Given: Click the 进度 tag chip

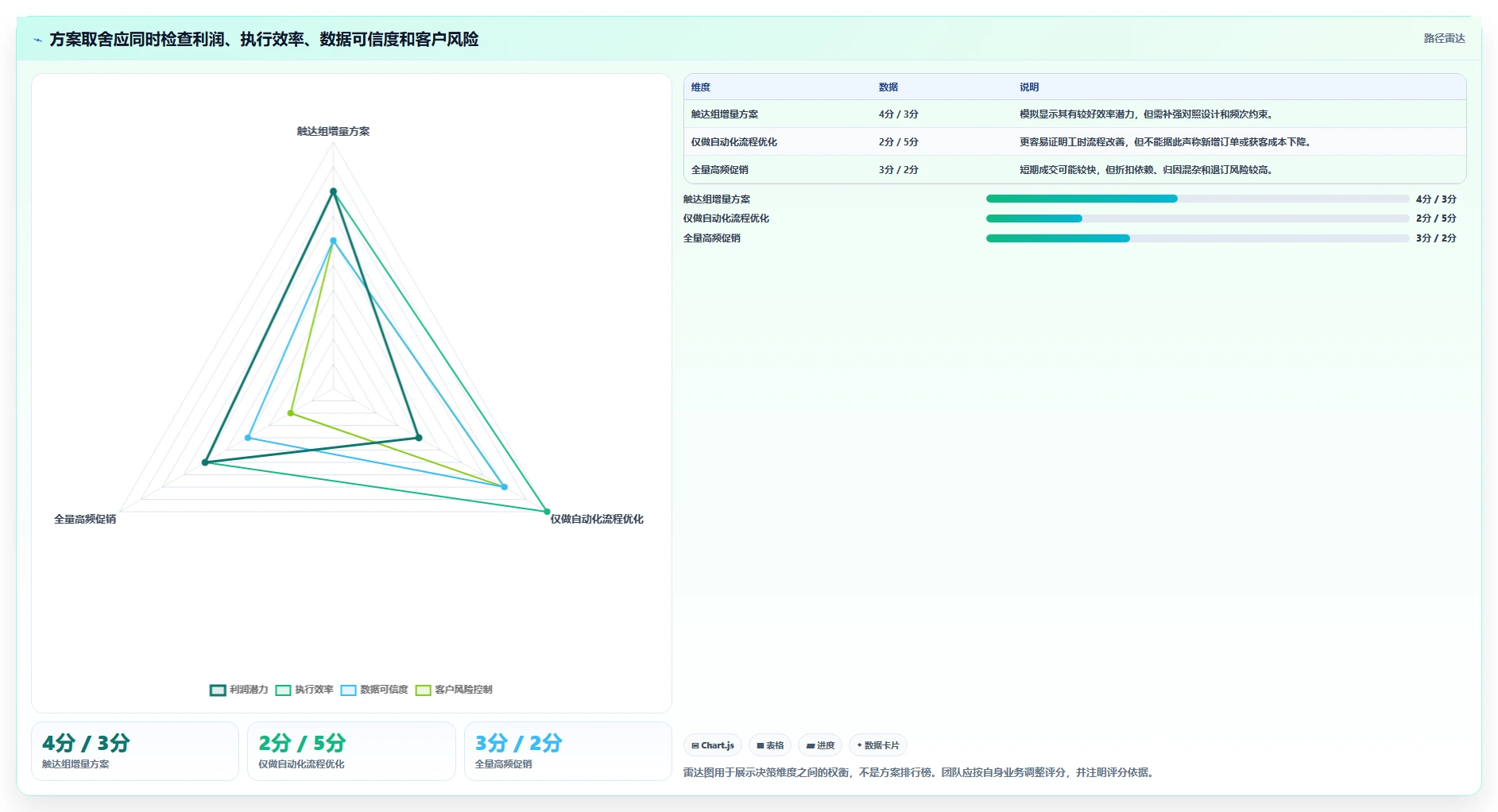Looking at the screenshot, I should 820,745.
